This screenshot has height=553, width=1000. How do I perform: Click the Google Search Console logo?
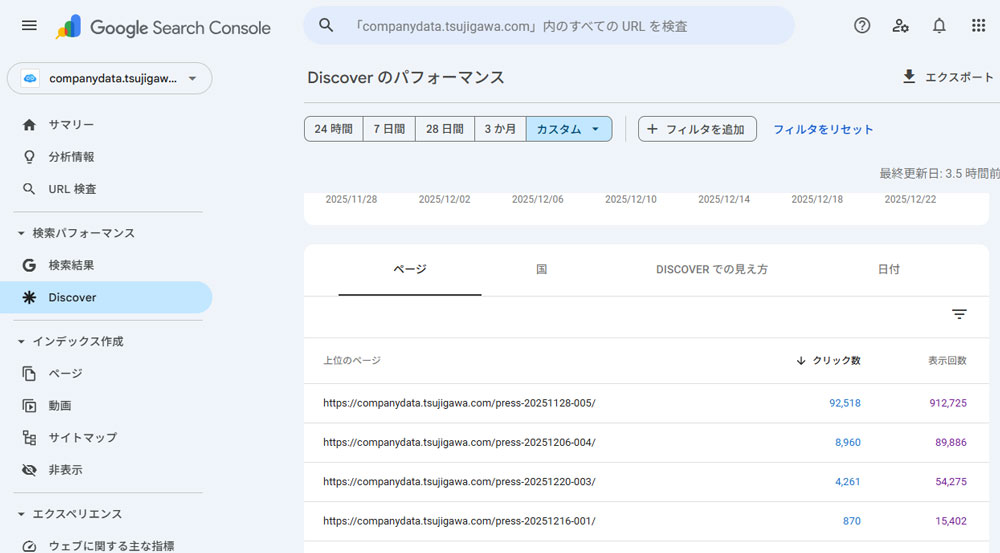(163, 27)
